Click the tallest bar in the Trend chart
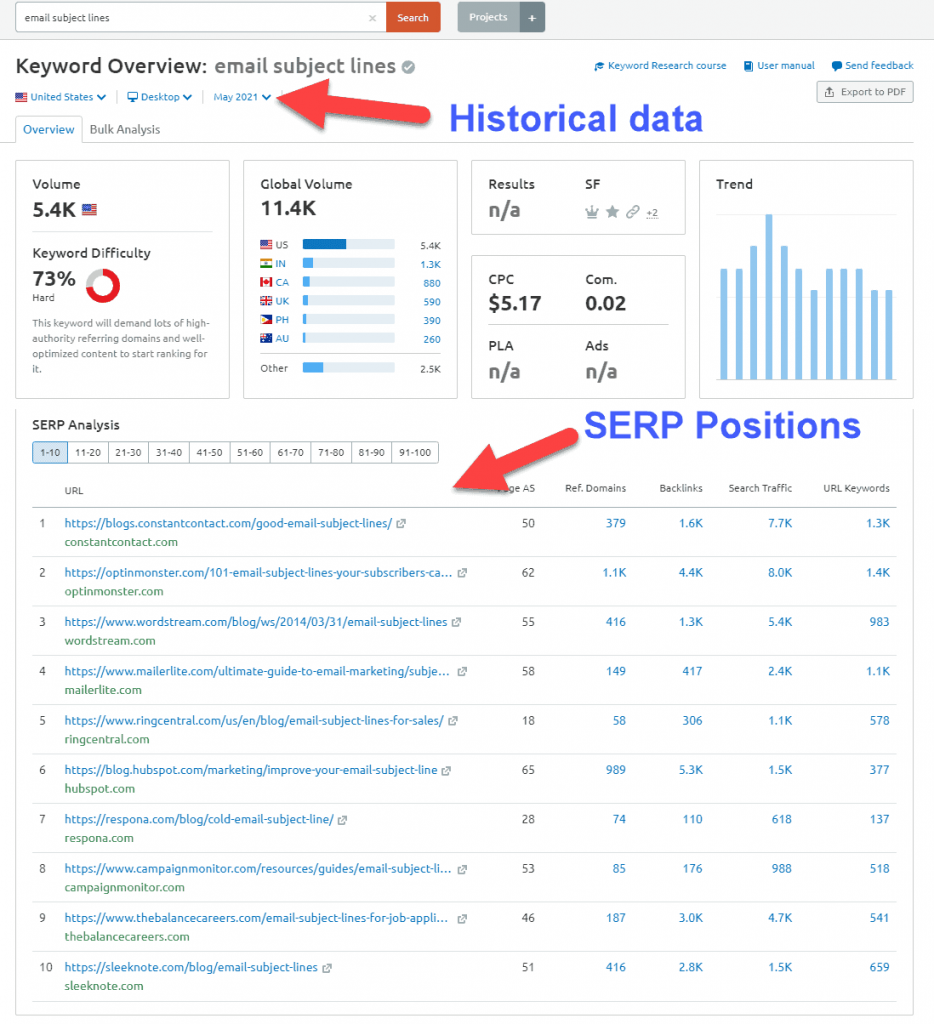 [x=769, y=297]
